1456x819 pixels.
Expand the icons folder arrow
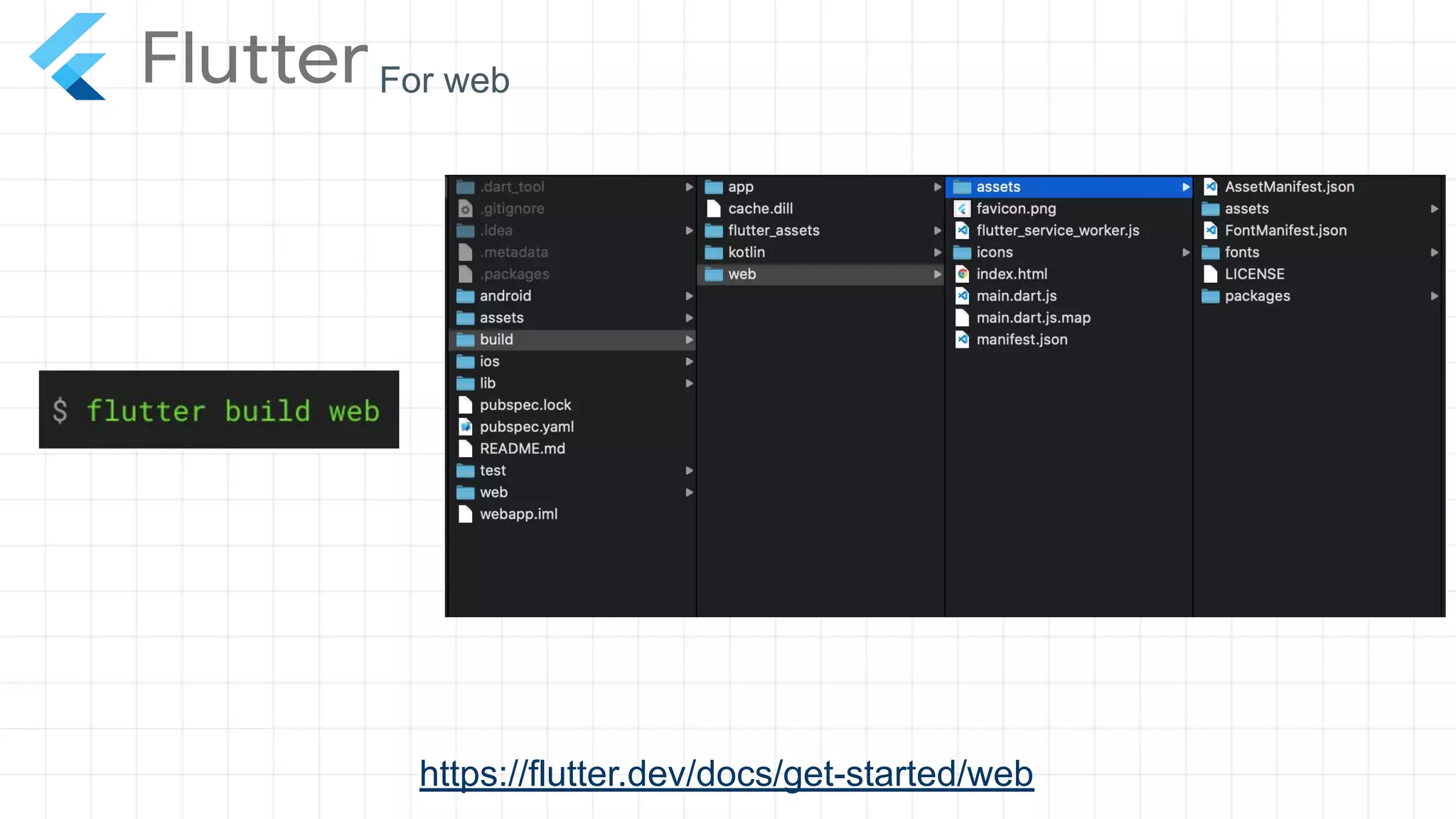(1185, 252)
